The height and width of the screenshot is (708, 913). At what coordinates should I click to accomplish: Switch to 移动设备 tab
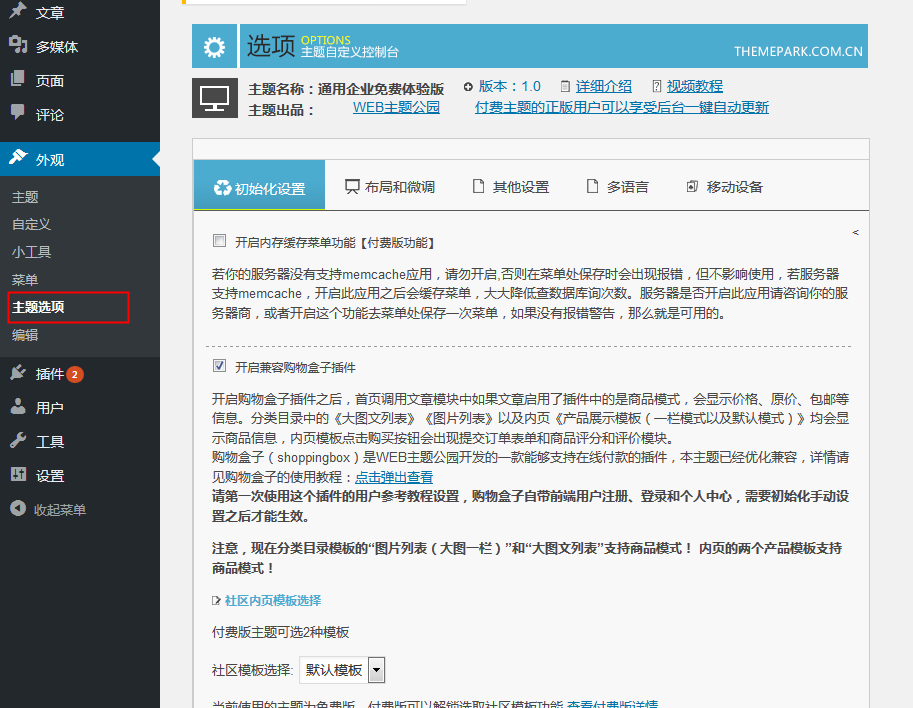(x=725, y=187)
